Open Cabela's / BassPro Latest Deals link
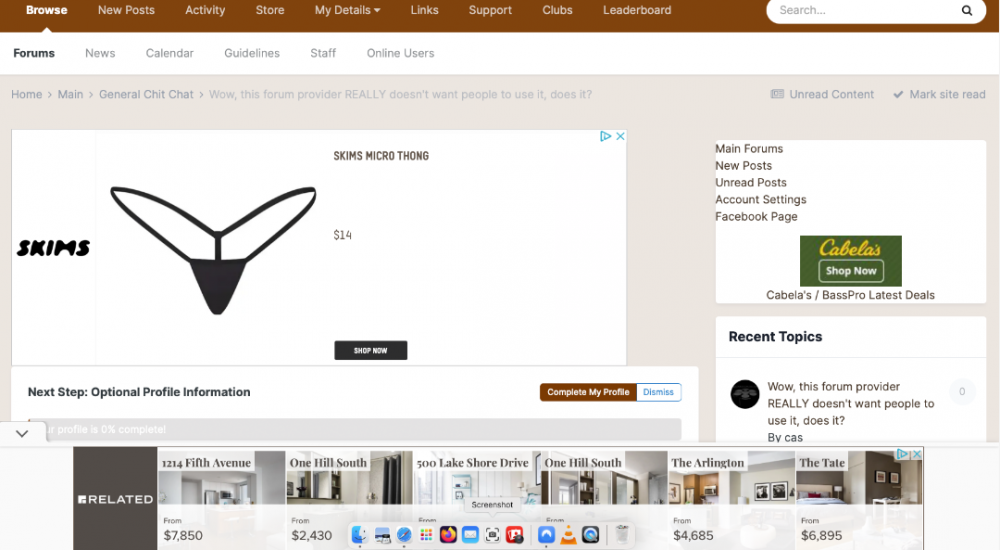The width and height of the screenshot is (1000, 550). click(x=850, y=295)
